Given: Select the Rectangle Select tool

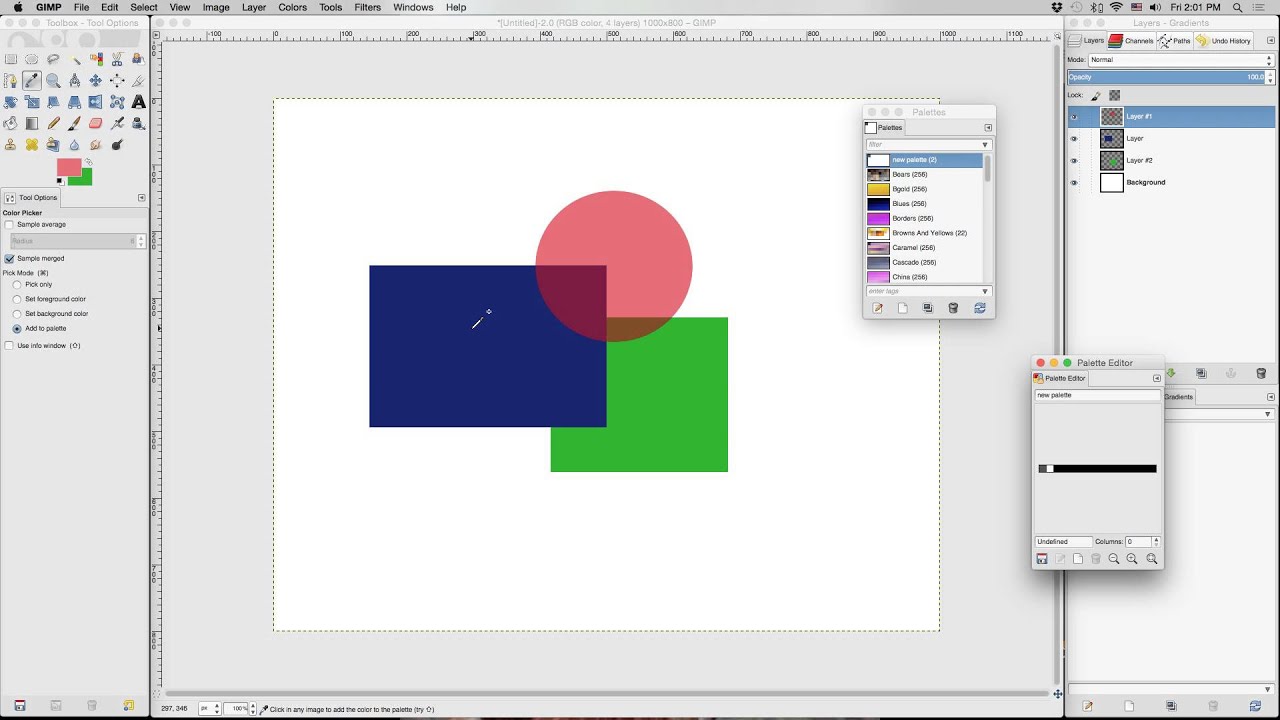Looking at the screenshot, I should 10,59.
